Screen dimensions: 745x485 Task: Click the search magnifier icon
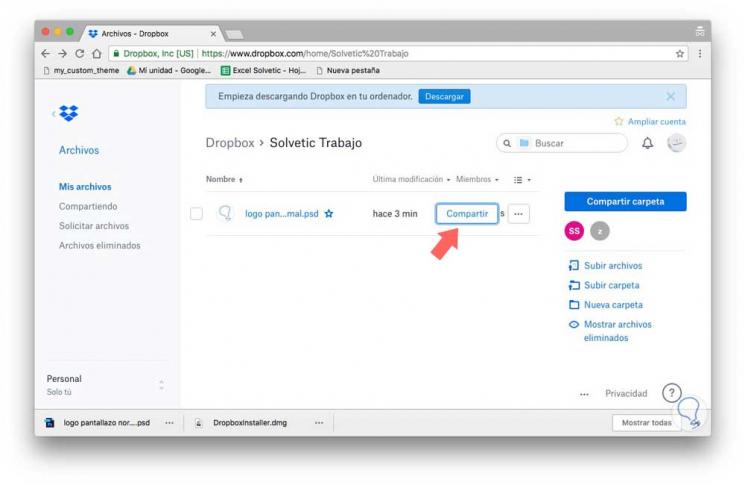click(x=507, y=143)
